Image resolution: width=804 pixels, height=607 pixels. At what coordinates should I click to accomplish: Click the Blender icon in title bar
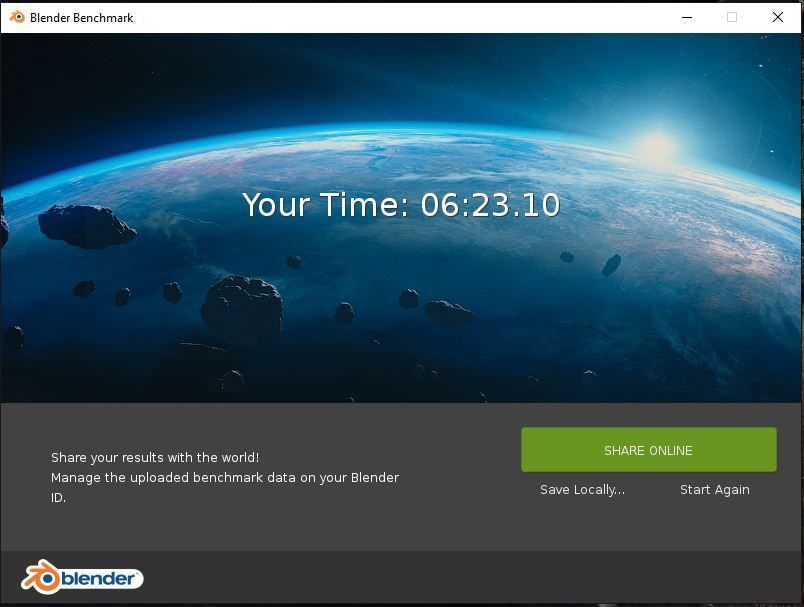tap(17, 17)
